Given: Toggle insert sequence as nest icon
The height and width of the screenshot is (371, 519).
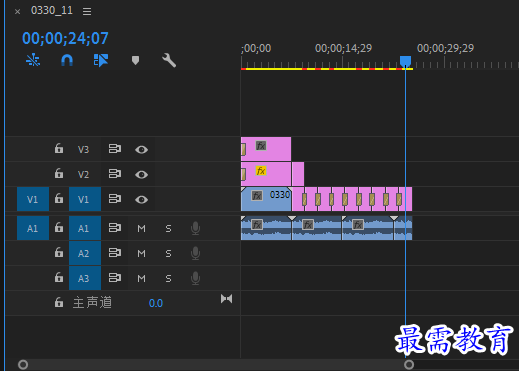Looking at the screenshot, I should point(33,60).
